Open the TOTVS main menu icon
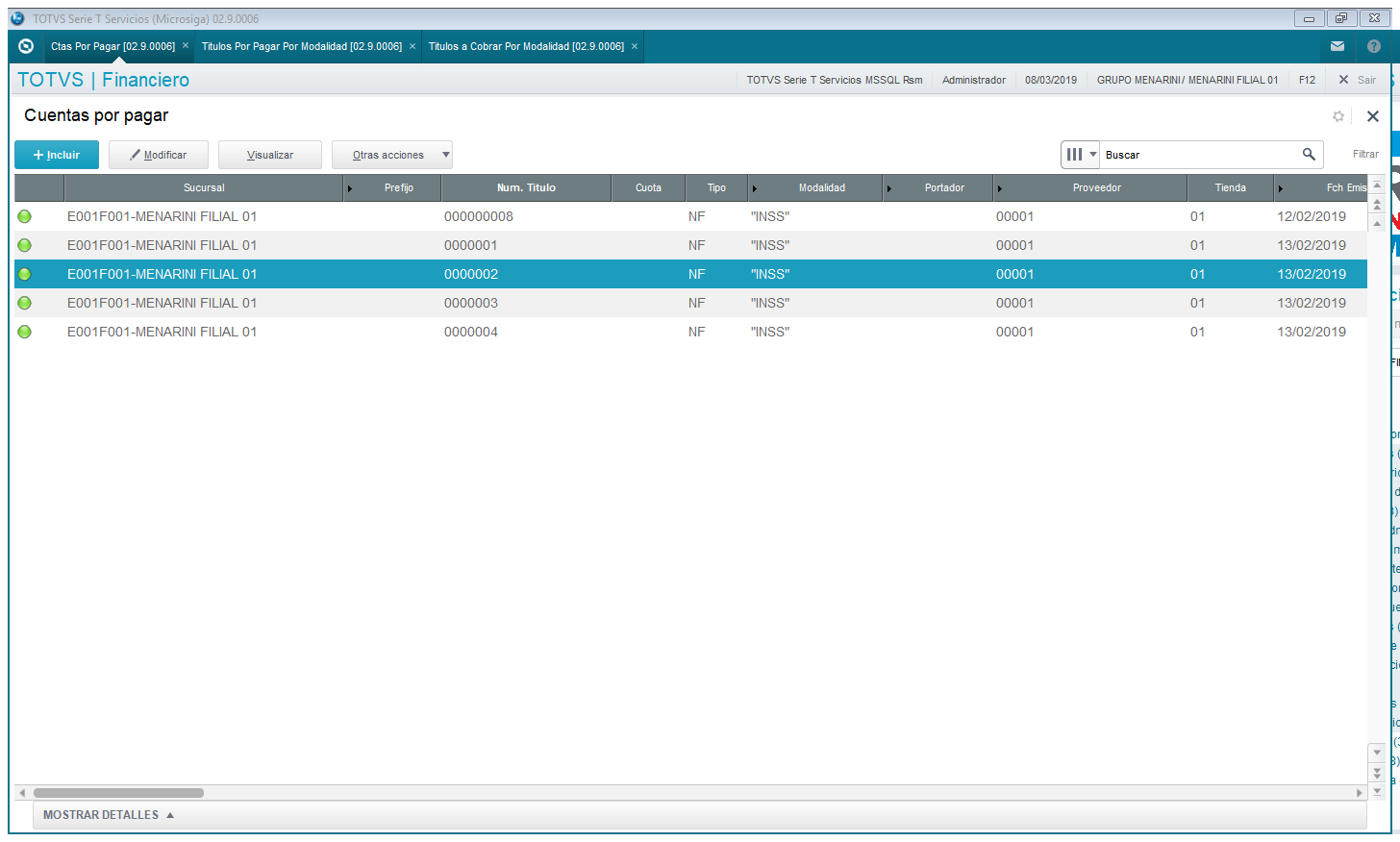The width and height of the screenshot is (1400, 842). click(x=26, y=46)
